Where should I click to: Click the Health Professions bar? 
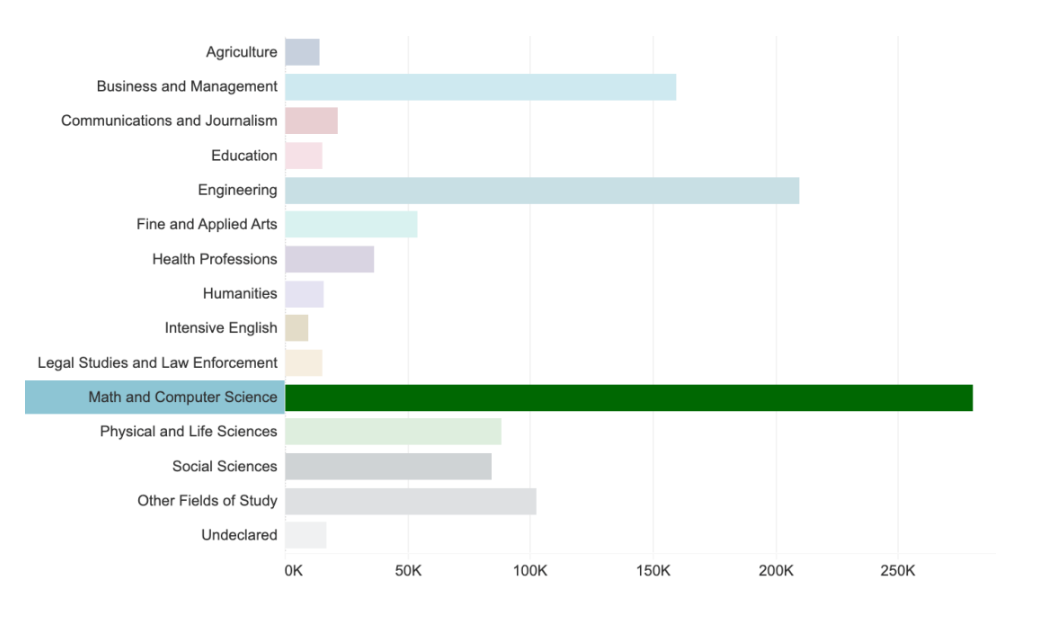click(x=329, y=259)
